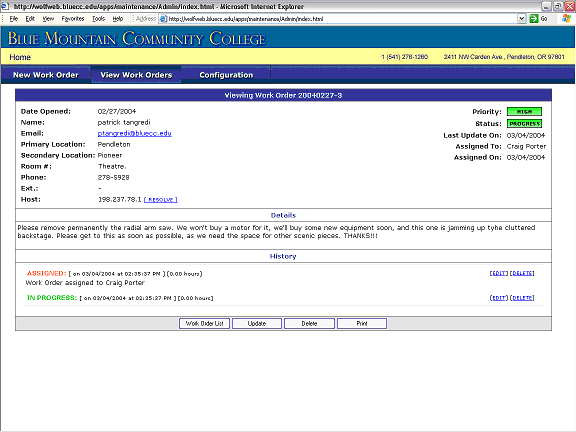Click EDIT link for ASSIGNED history entry
The image size is (576, 432).
499,273
